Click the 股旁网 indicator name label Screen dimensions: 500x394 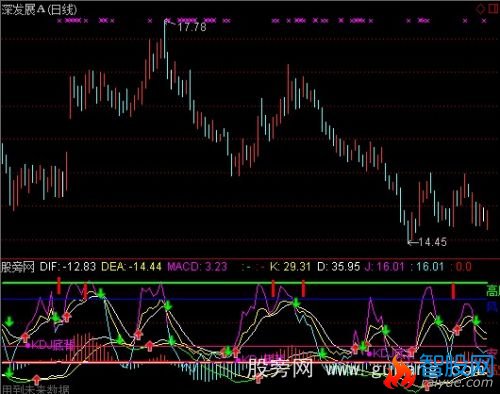pyautogui.click(x=18, y=267)
